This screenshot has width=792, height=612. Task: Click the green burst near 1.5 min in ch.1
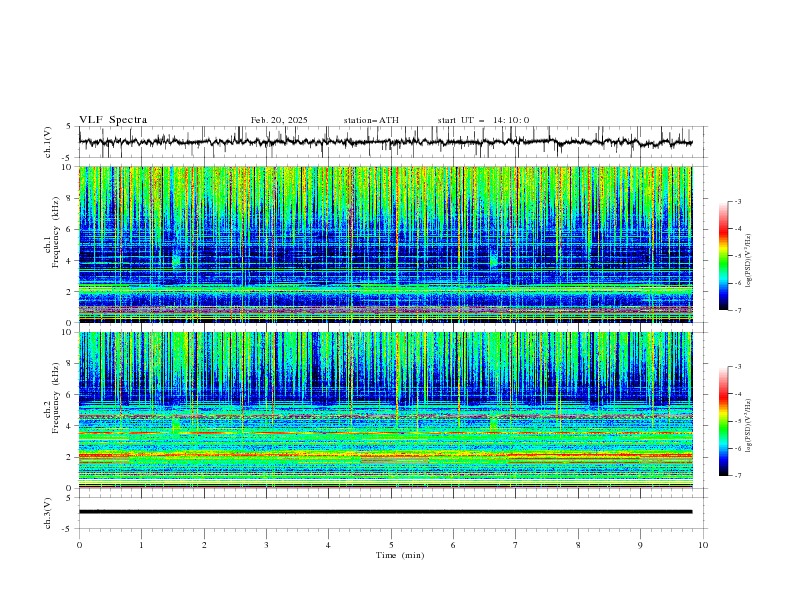(x=176, y=260)
